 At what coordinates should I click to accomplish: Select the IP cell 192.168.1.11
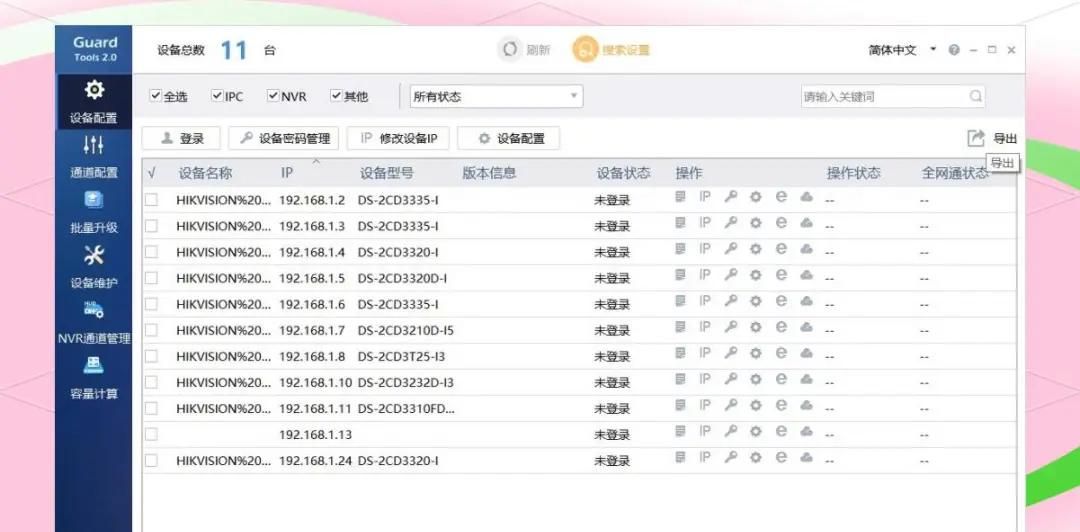315,409
